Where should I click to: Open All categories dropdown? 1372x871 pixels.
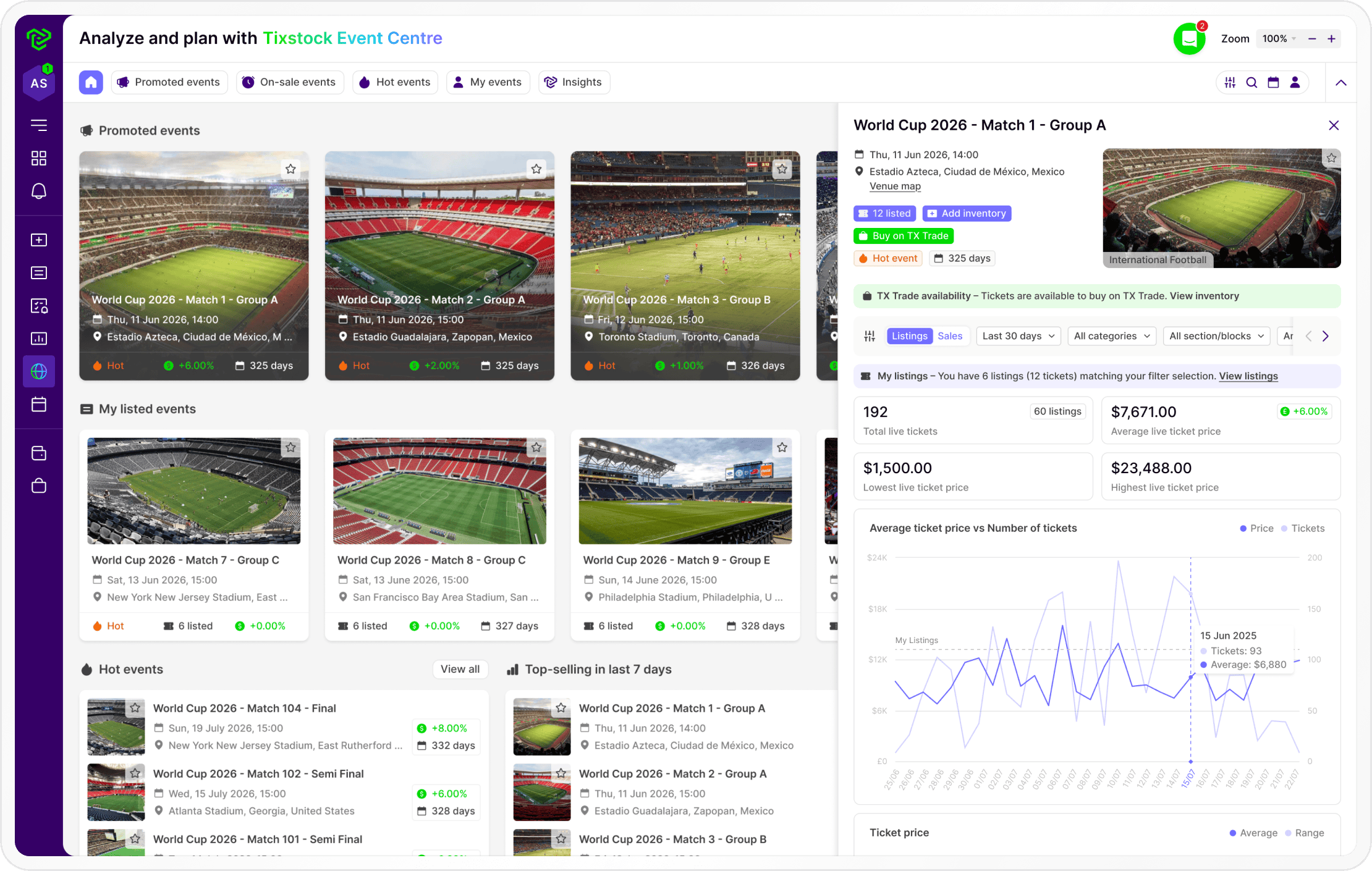click(x=1112, y=336)
